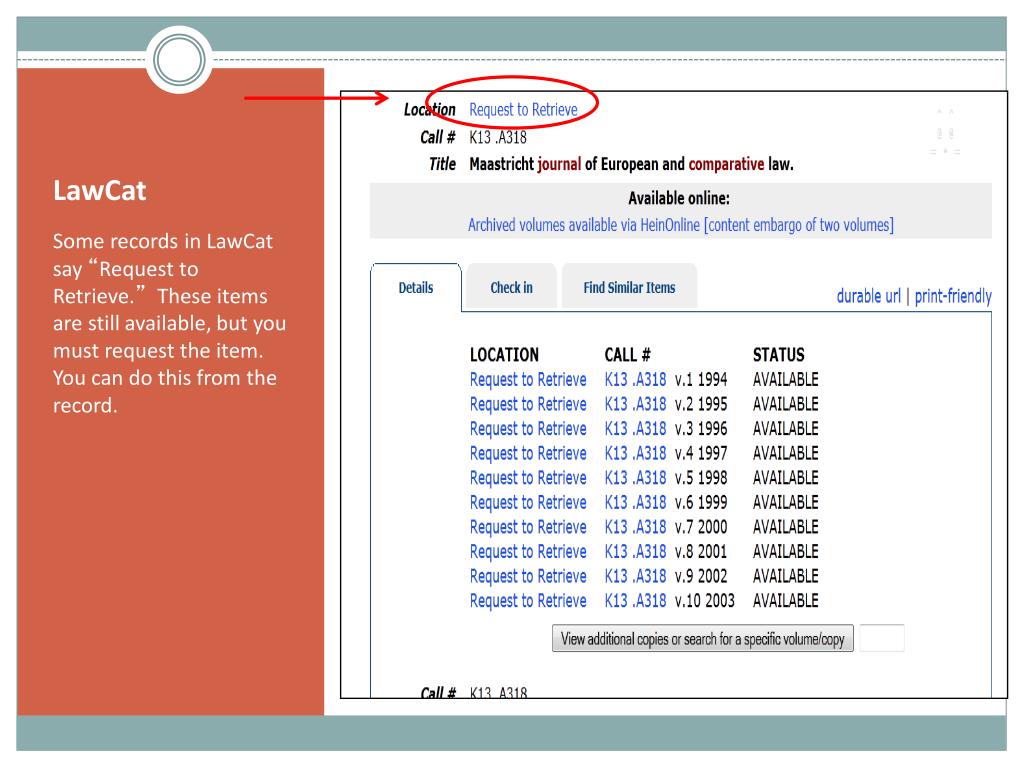This screenshot has width=1024, height=768.
Task: Open call number K13 .A318 link in v.8 2001 row
Action: coord(635,552)
